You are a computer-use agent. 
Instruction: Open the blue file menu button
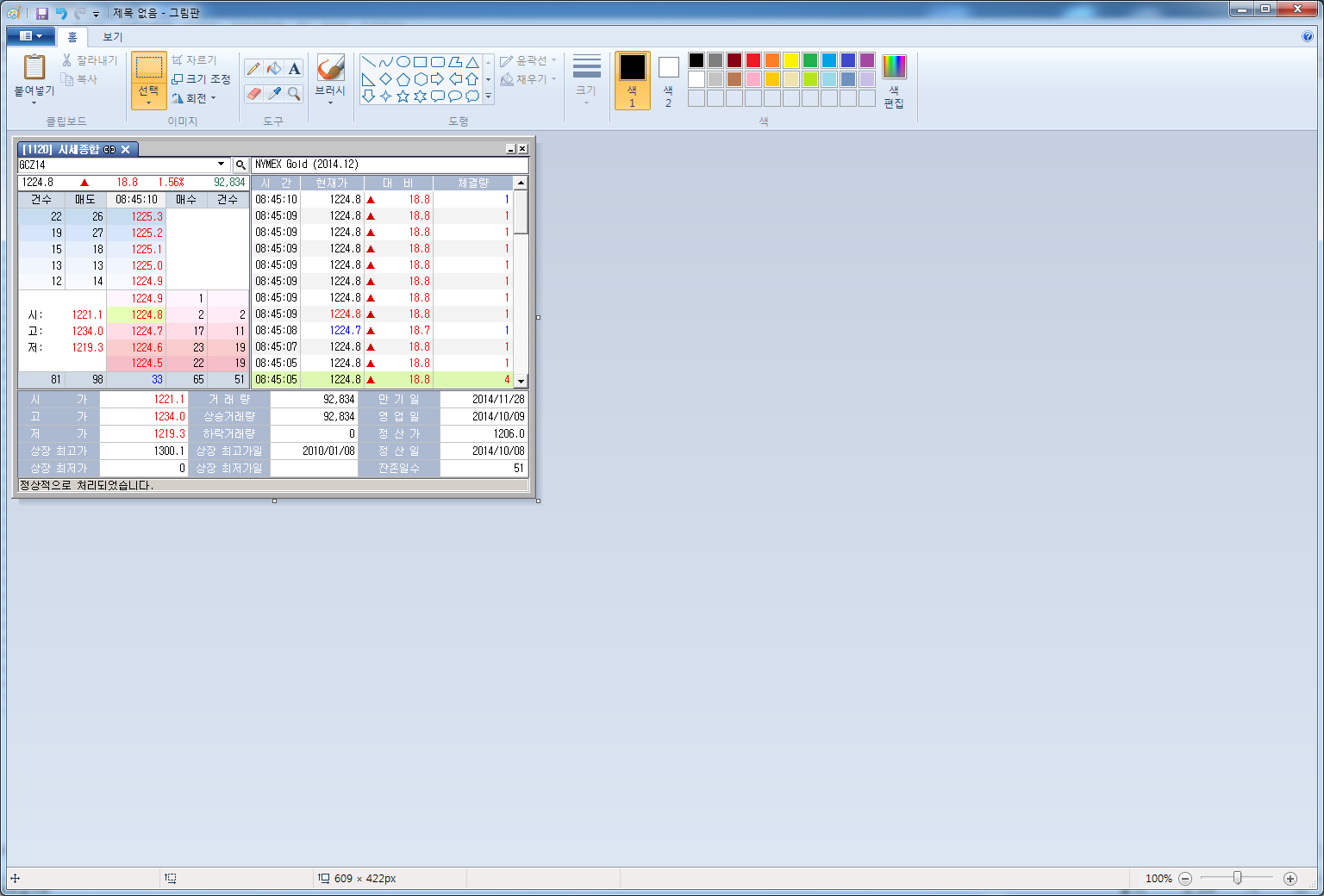click(x=30, y=36)
